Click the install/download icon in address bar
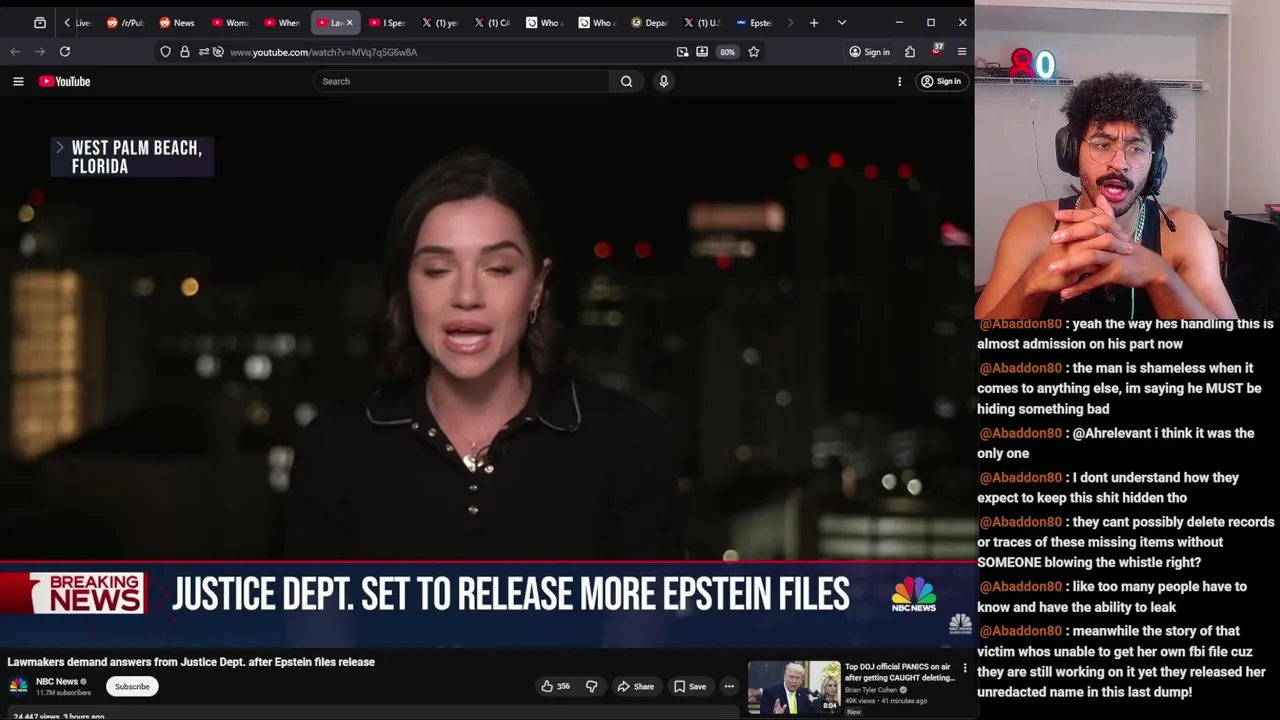Viewport: 1280px width, 720px height. pos(702,51)
